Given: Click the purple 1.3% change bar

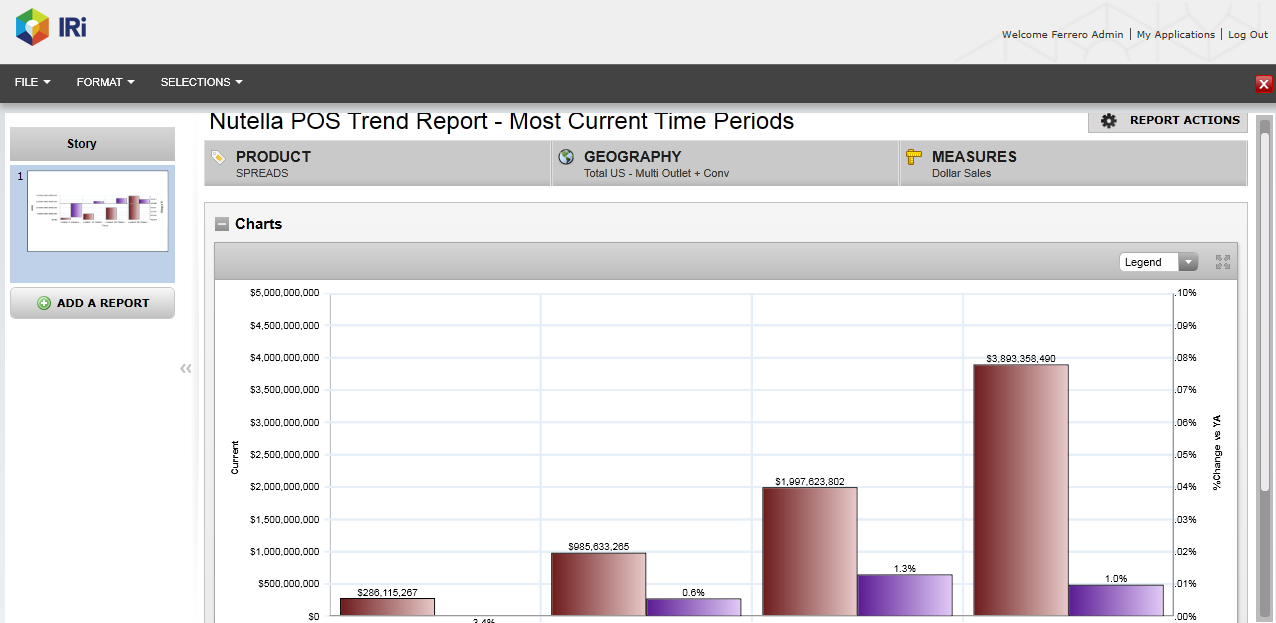Looking at the screenshot, I should point(904,595).
